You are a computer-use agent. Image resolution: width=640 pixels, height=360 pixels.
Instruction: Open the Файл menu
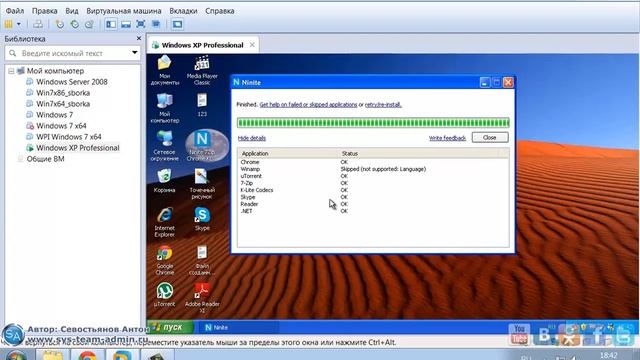tap(15, 11)
